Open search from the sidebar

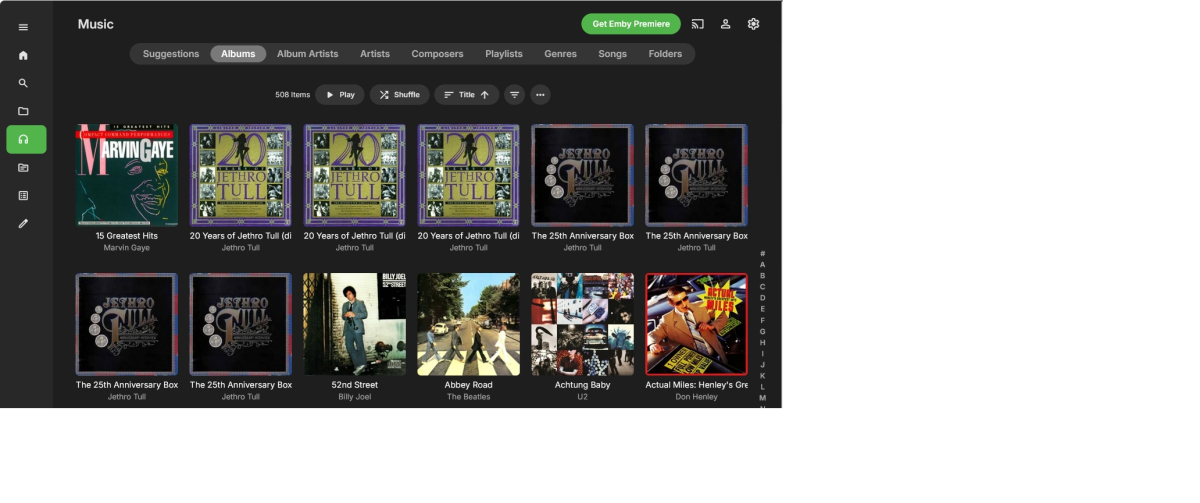pyautogui.click(x=23, y=84)
